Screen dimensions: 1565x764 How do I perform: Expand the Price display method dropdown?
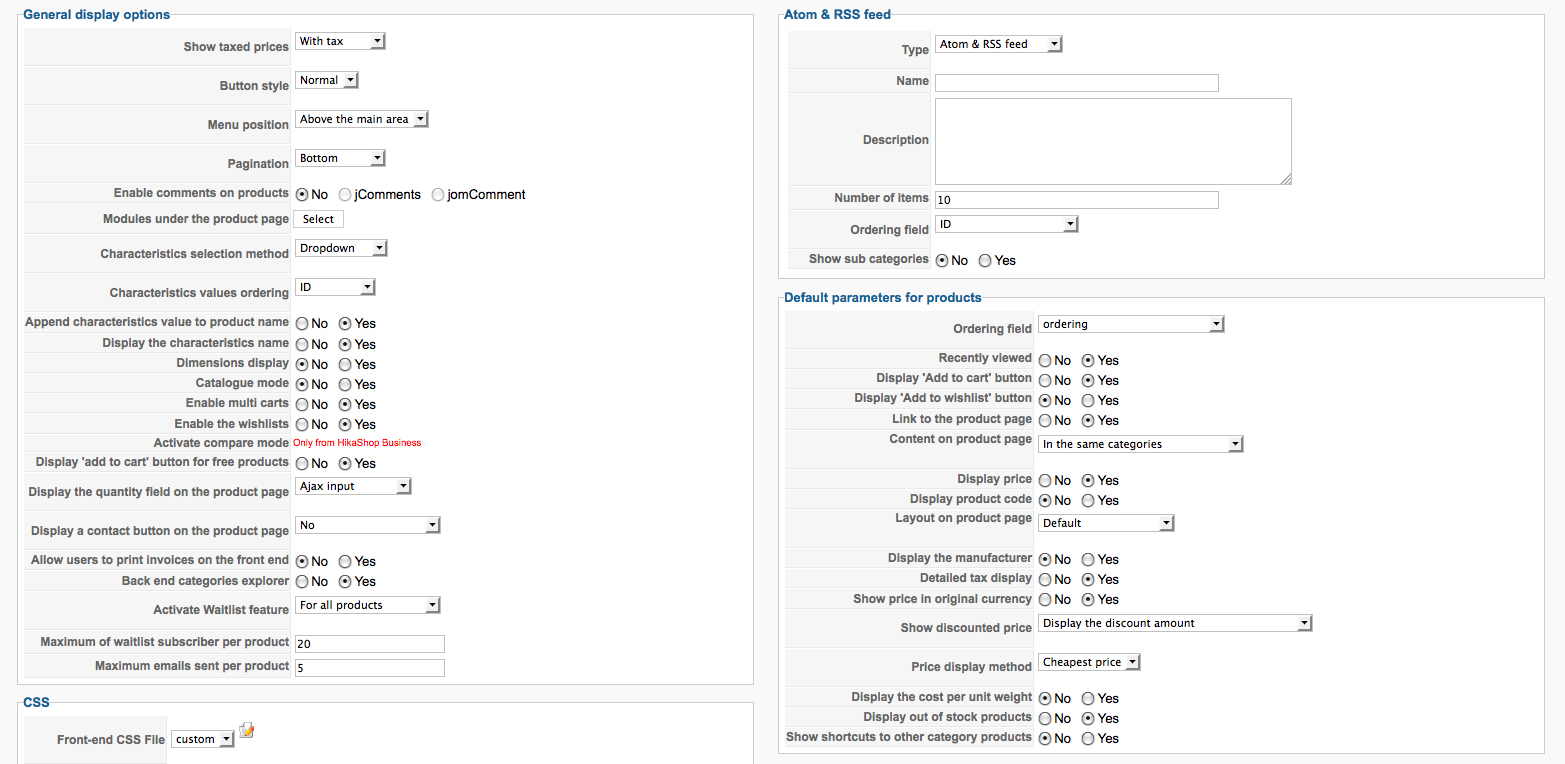tap(1089, 662)
